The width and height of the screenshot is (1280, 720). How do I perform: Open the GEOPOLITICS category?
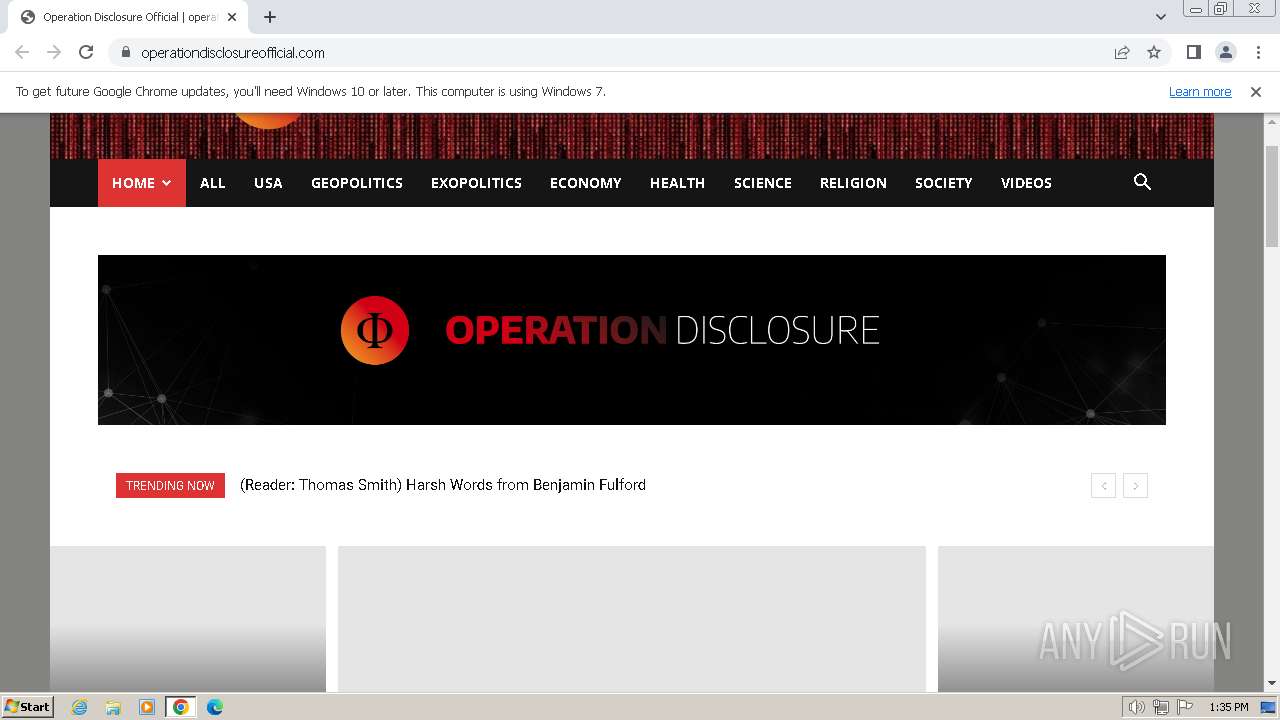coord(357,183)
